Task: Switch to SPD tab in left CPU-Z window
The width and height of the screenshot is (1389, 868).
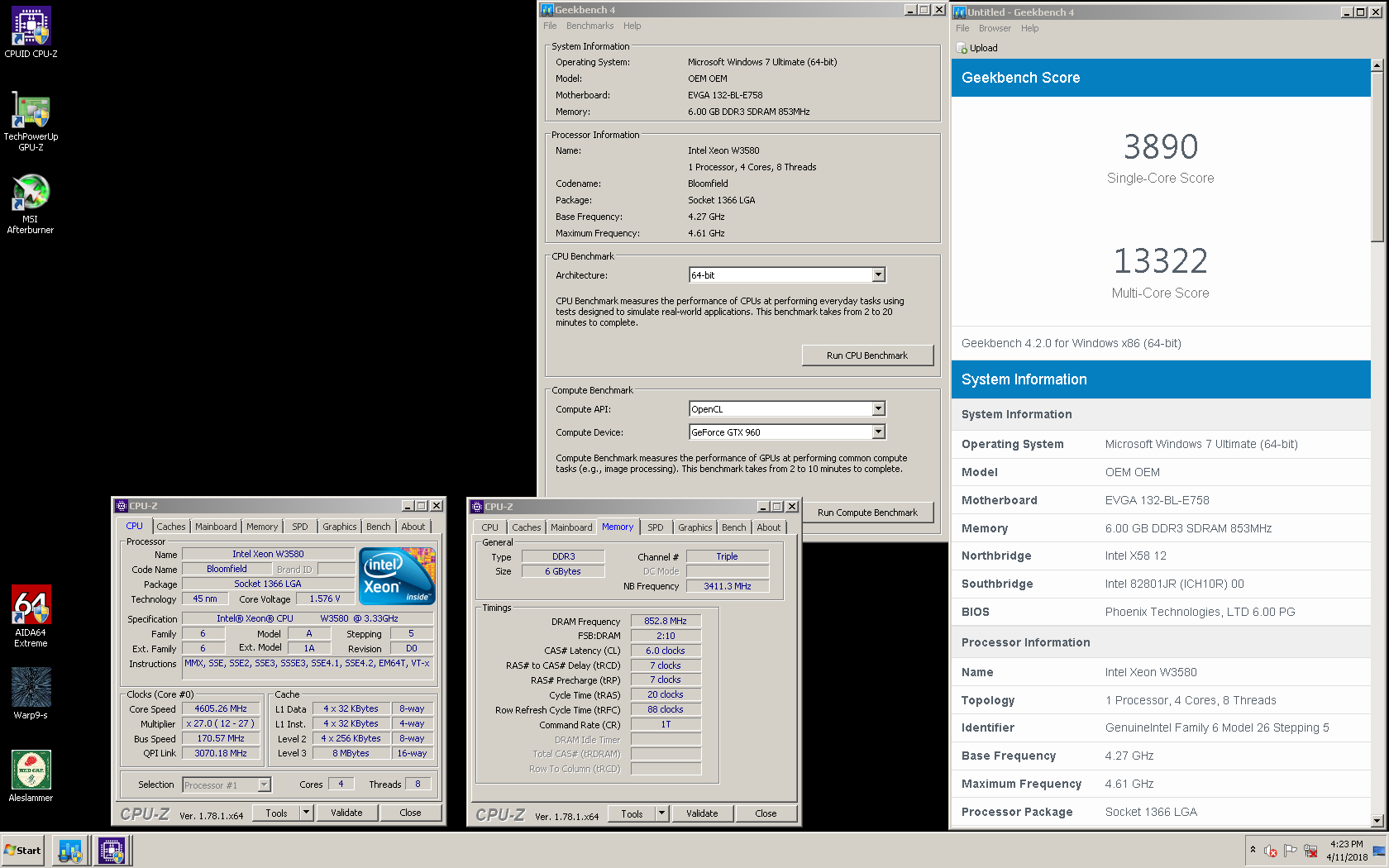Action: (300, 527)
